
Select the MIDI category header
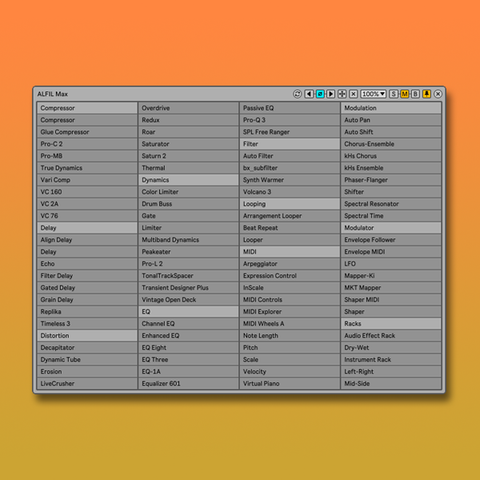point(290,252)
